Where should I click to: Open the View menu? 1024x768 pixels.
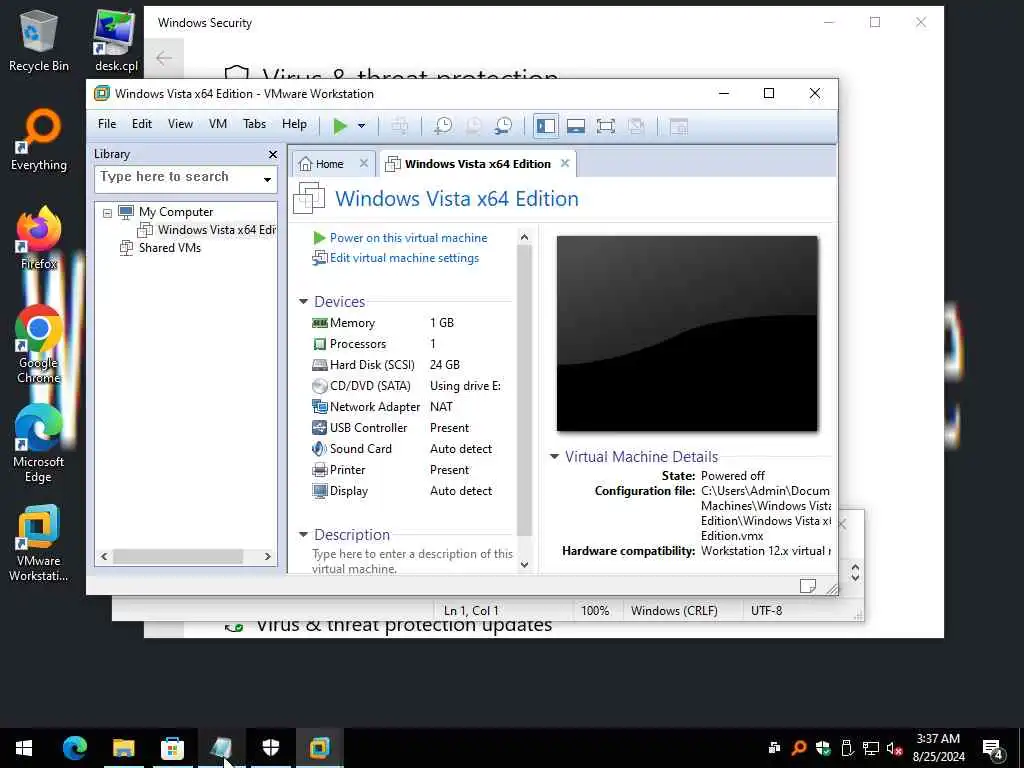click(180, 124)
